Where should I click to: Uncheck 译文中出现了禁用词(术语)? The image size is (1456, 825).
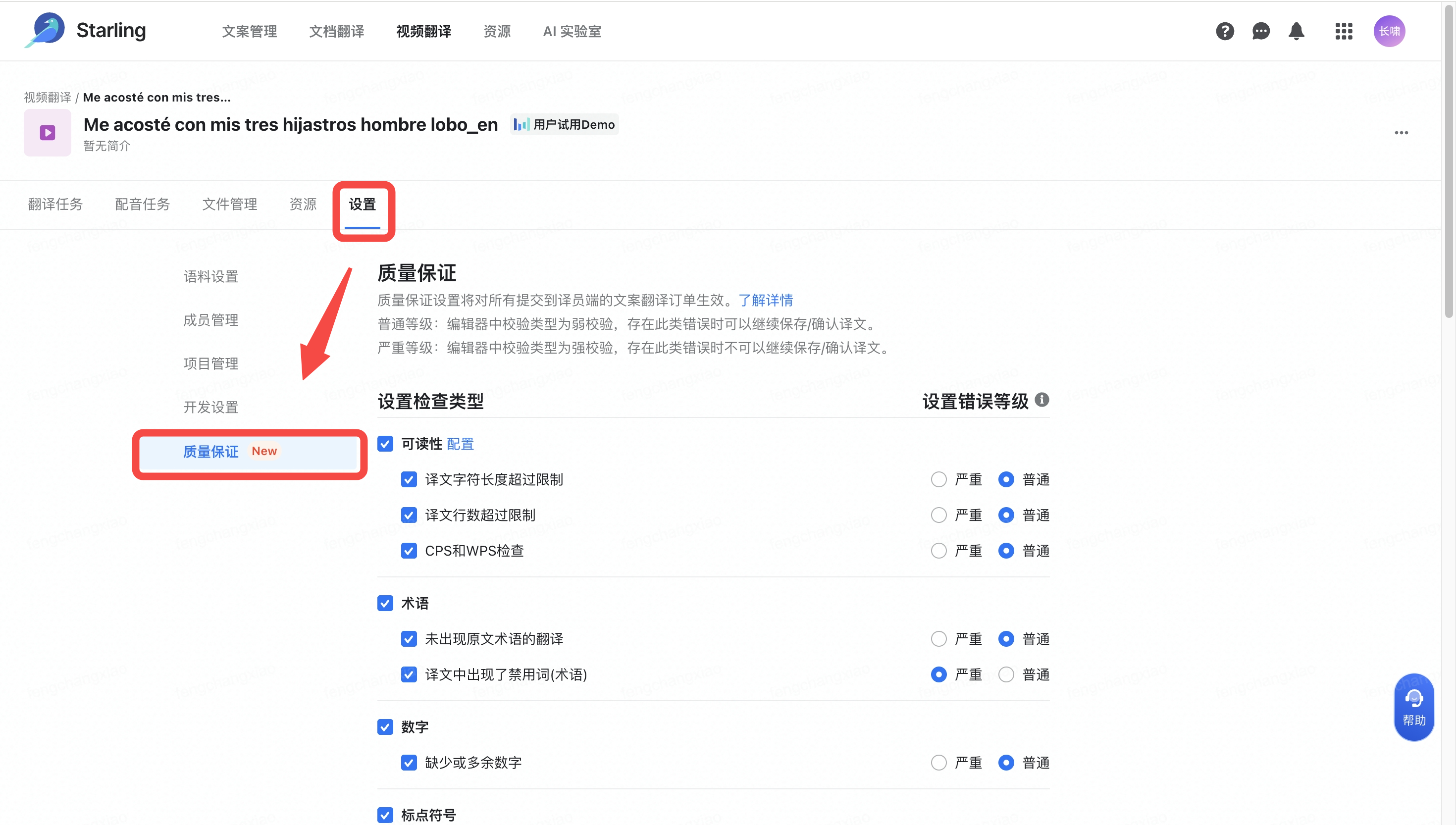point(409,675)
